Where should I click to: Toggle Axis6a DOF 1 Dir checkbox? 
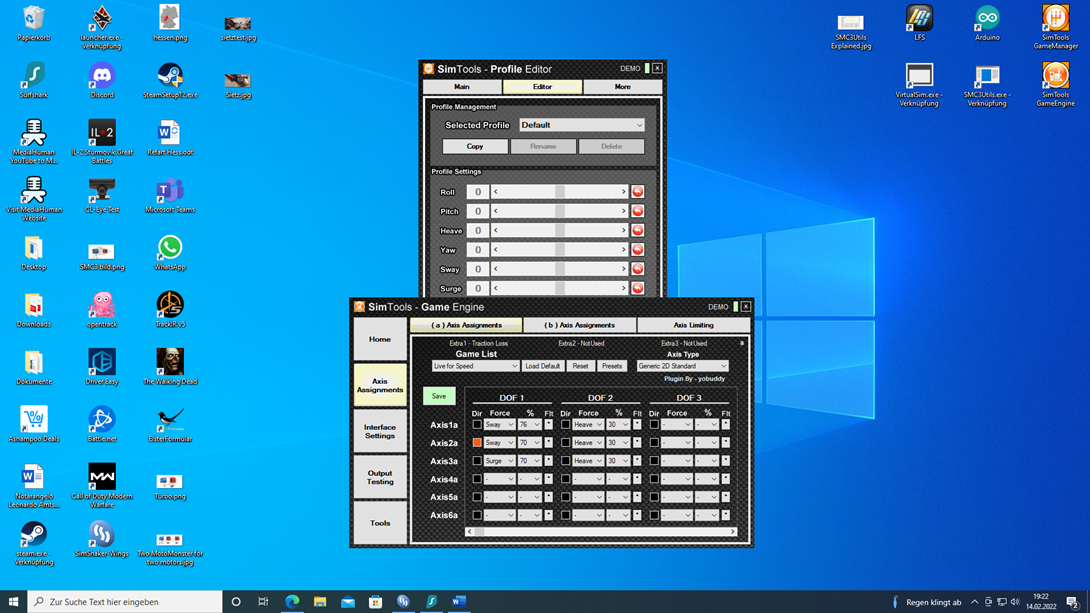477,515
